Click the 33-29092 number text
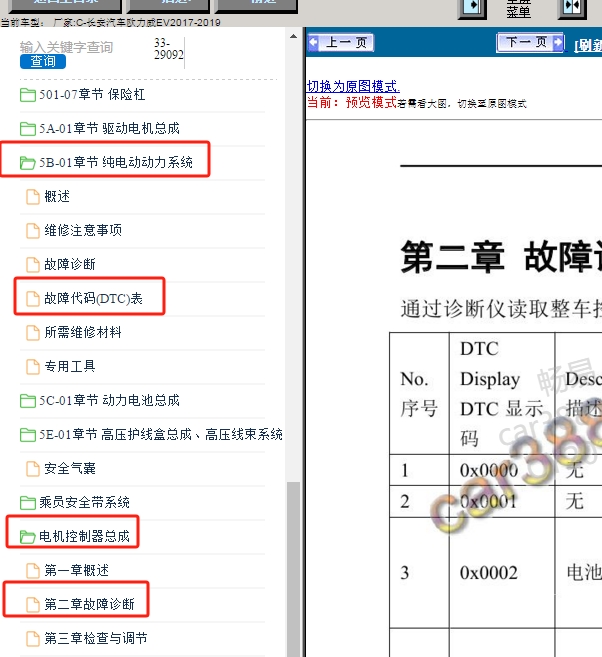602x657 pixels. click(169, 49)
